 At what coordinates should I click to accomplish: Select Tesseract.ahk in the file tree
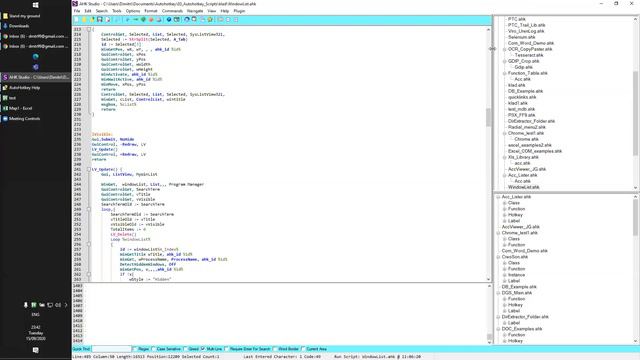click(x=529, y=55)
